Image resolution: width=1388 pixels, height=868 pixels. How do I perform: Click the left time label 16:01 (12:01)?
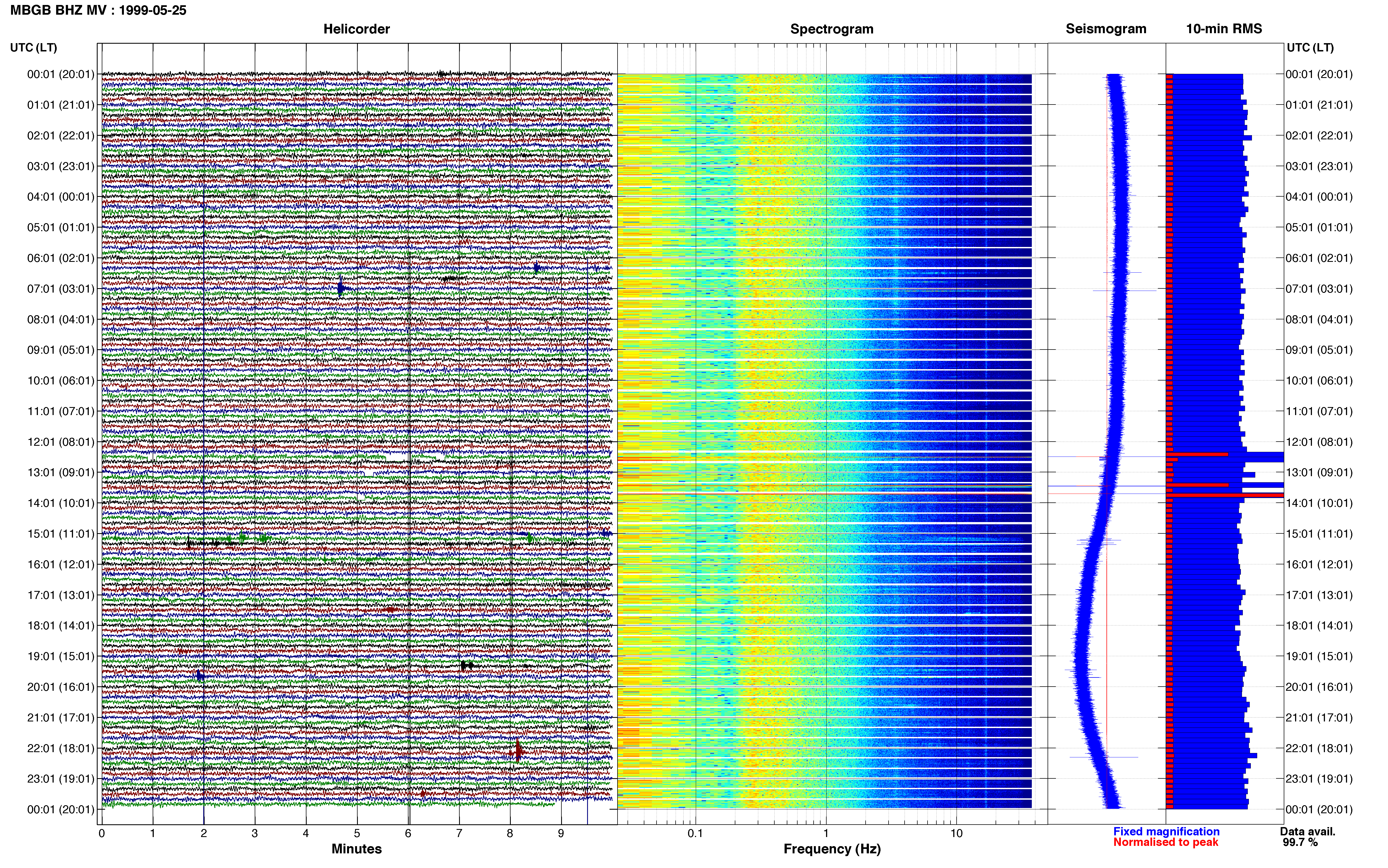point(60,564)
